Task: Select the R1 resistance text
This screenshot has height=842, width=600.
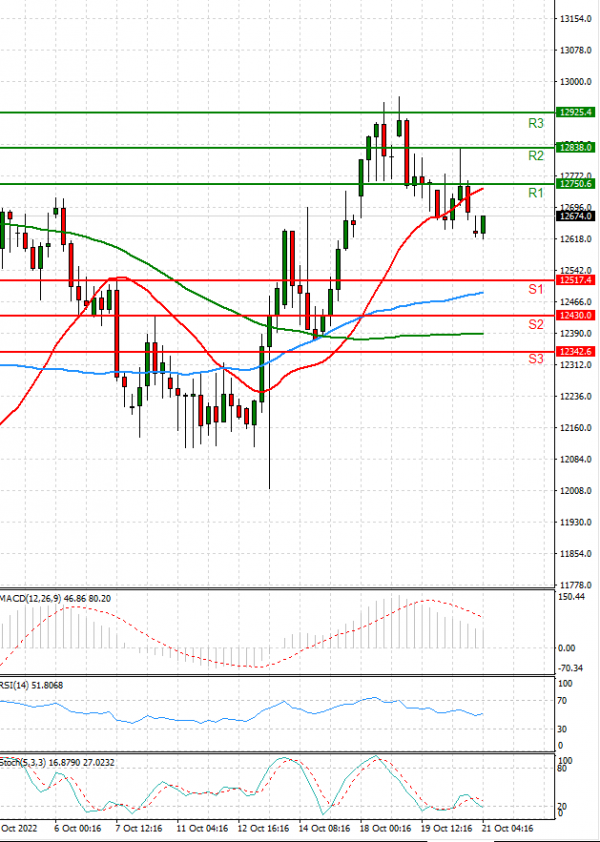Action: point(536,193)
